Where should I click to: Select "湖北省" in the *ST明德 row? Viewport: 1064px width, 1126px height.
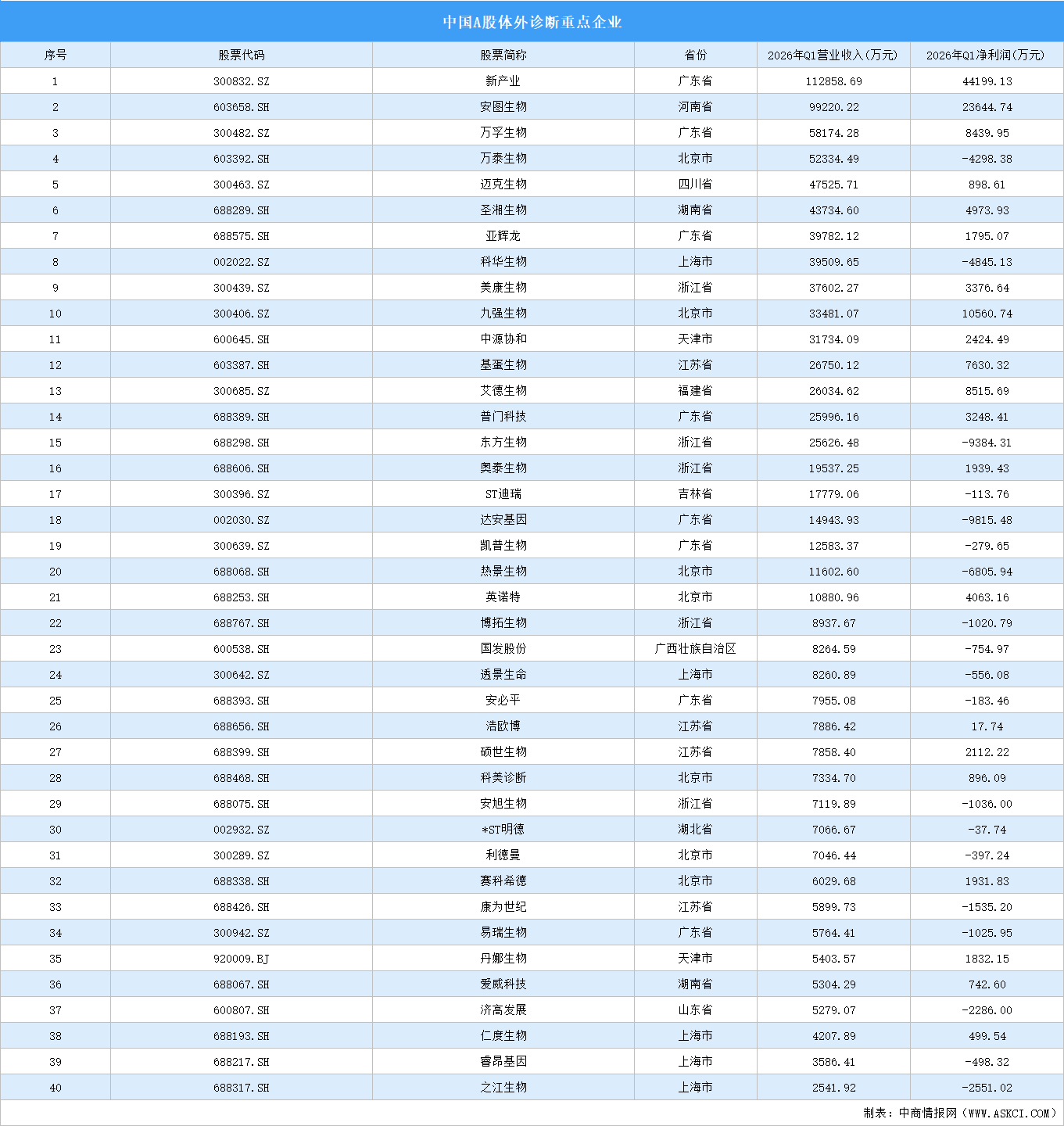tap(695, 830)
